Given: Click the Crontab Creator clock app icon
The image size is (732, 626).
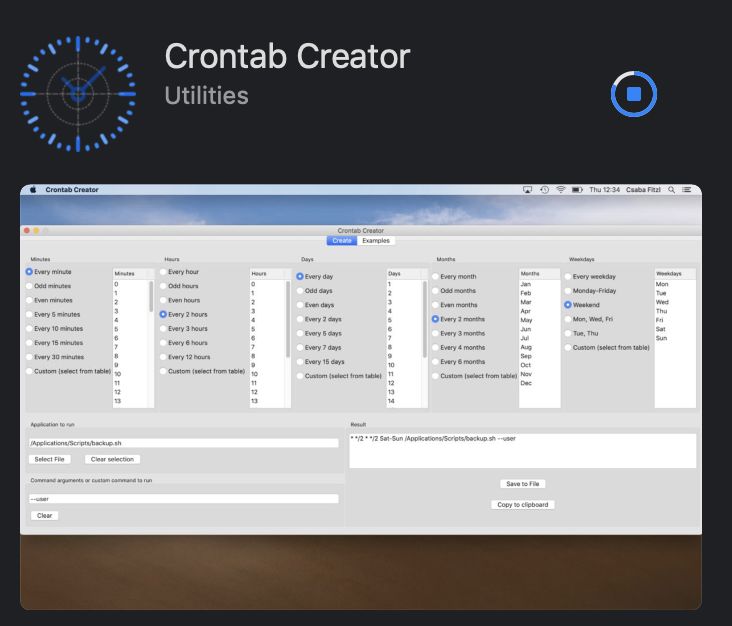Looking at the screenshot, I should (78, 94).
